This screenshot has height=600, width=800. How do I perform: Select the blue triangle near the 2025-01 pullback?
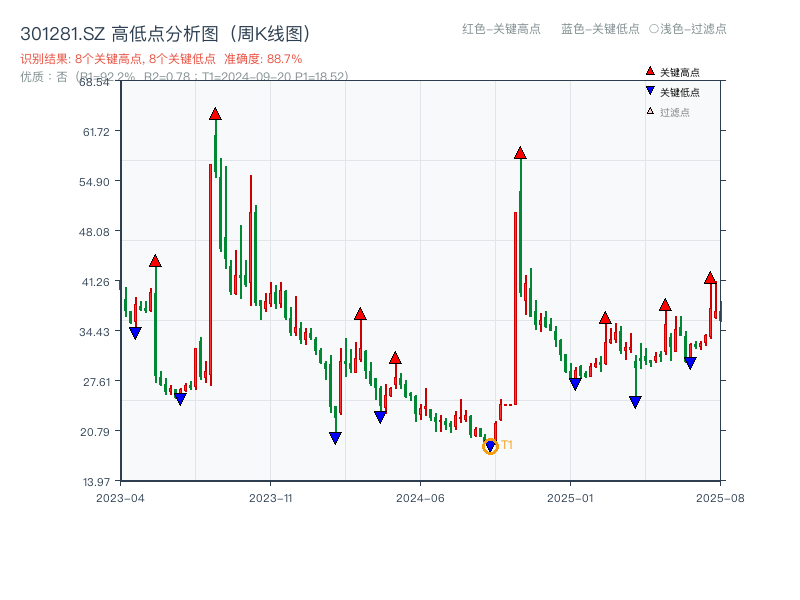click(x=575, y=383)
